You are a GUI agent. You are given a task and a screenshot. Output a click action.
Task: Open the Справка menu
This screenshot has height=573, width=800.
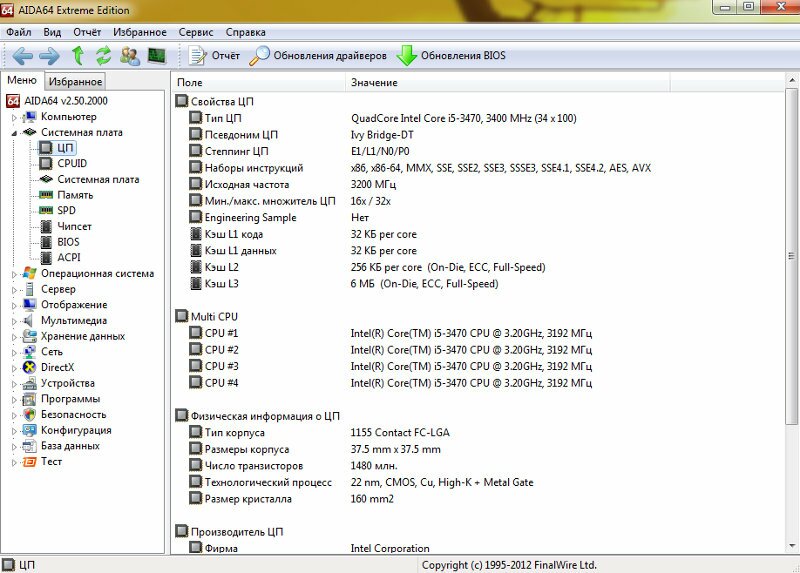(245, 32)
